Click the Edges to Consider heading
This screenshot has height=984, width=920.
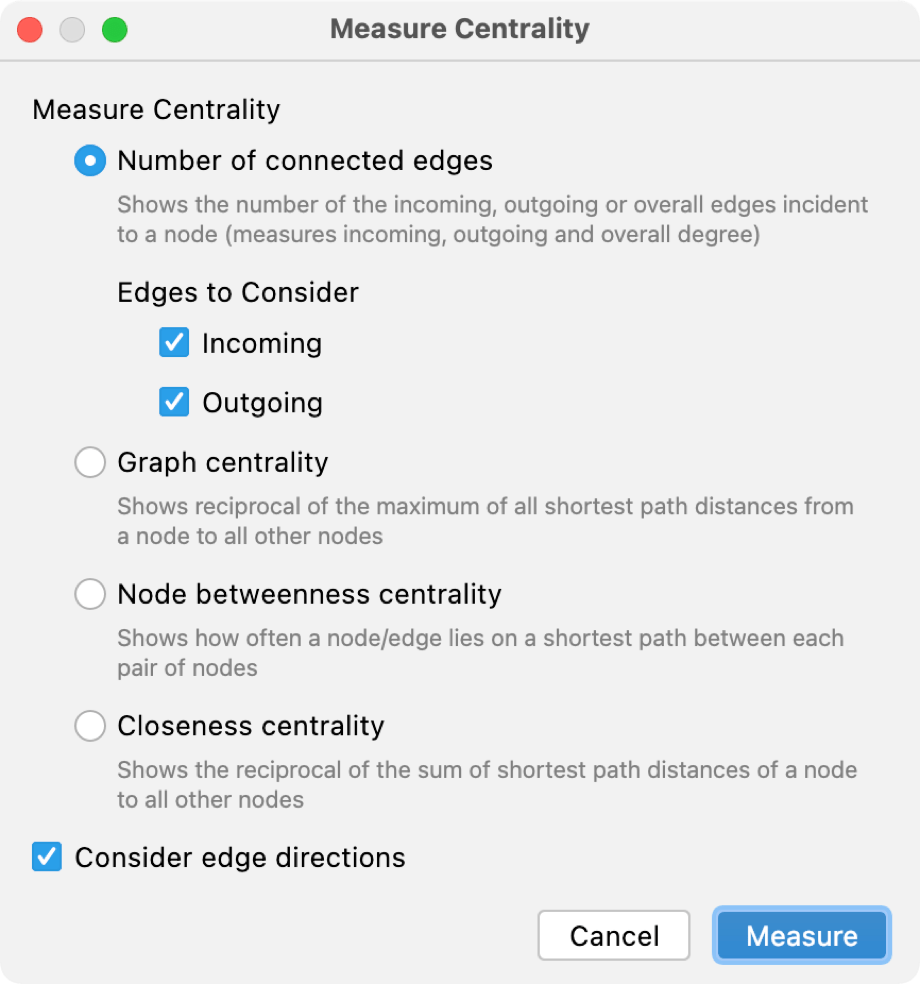point(237,292)
